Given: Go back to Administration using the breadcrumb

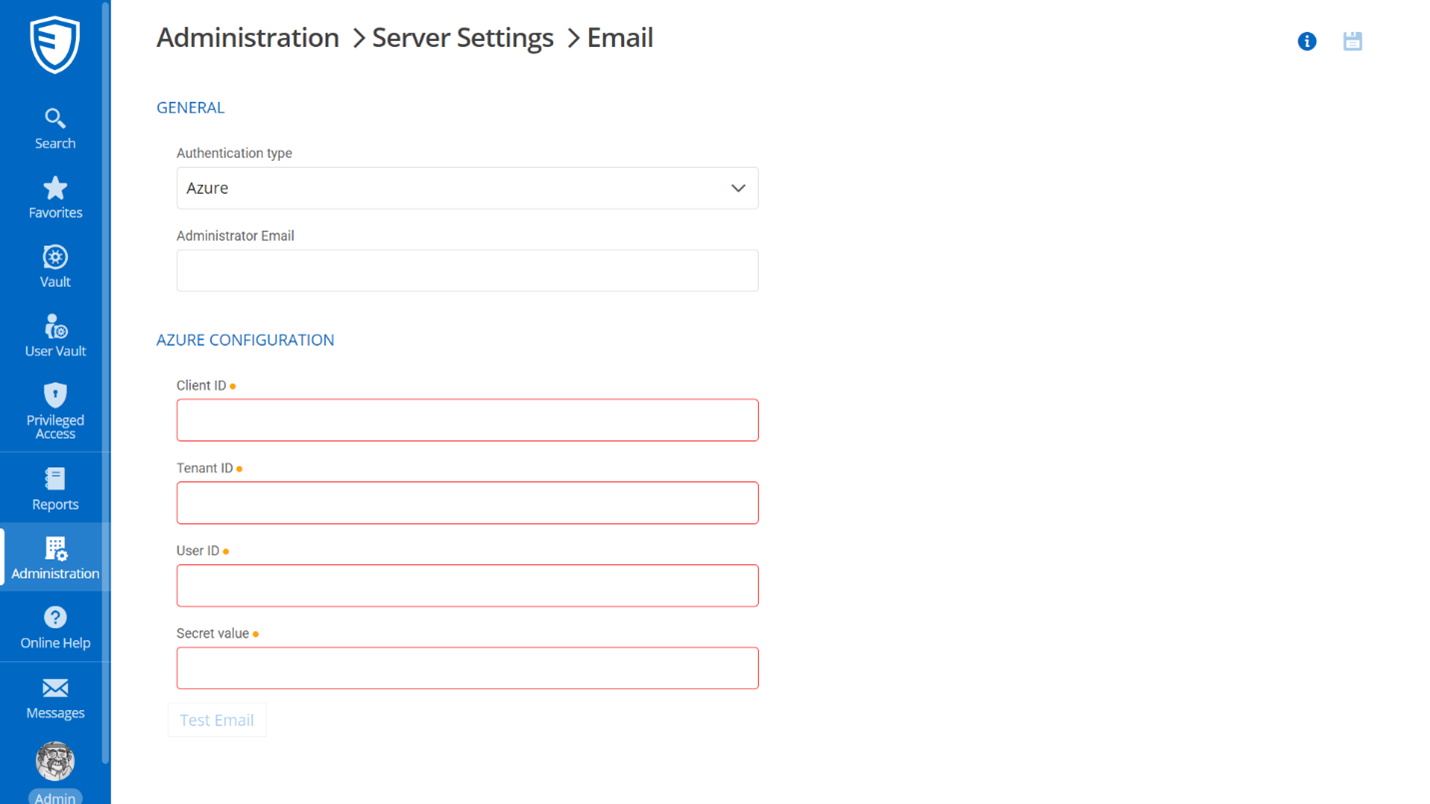Looking at the screenshot, I should tap(247, 38).
